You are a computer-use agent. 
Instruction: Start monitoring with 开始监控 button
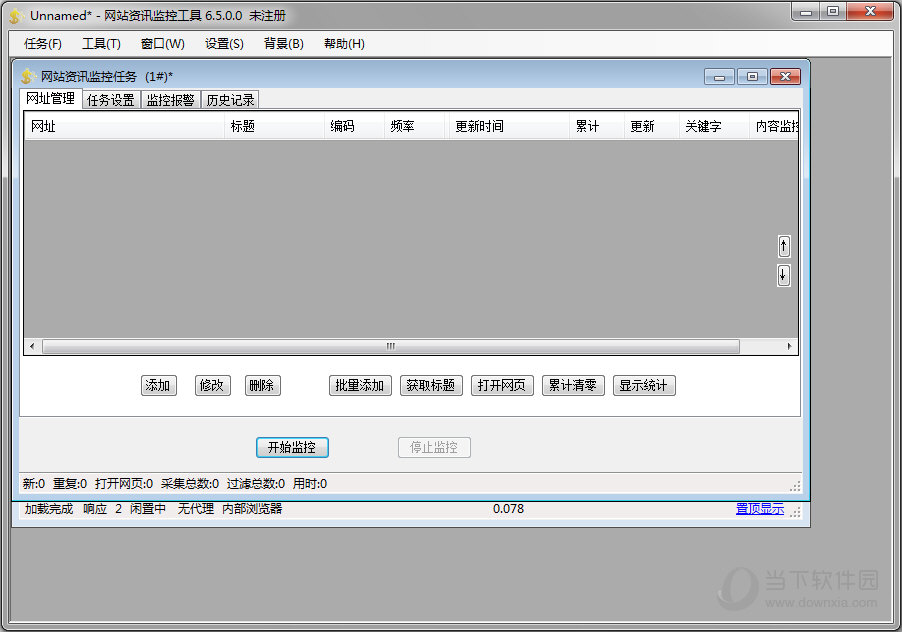click(x=292, y=447)
